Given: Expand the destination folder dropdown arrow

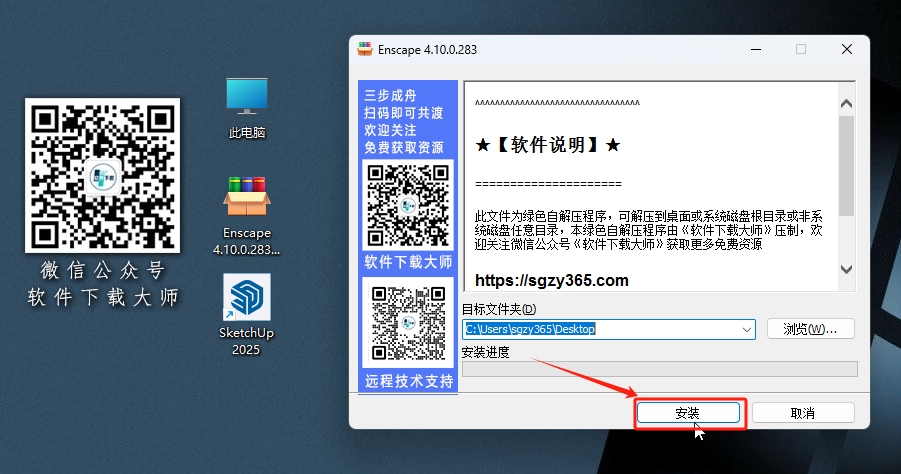Looking at the screenshot, I should tap(746, 329).
